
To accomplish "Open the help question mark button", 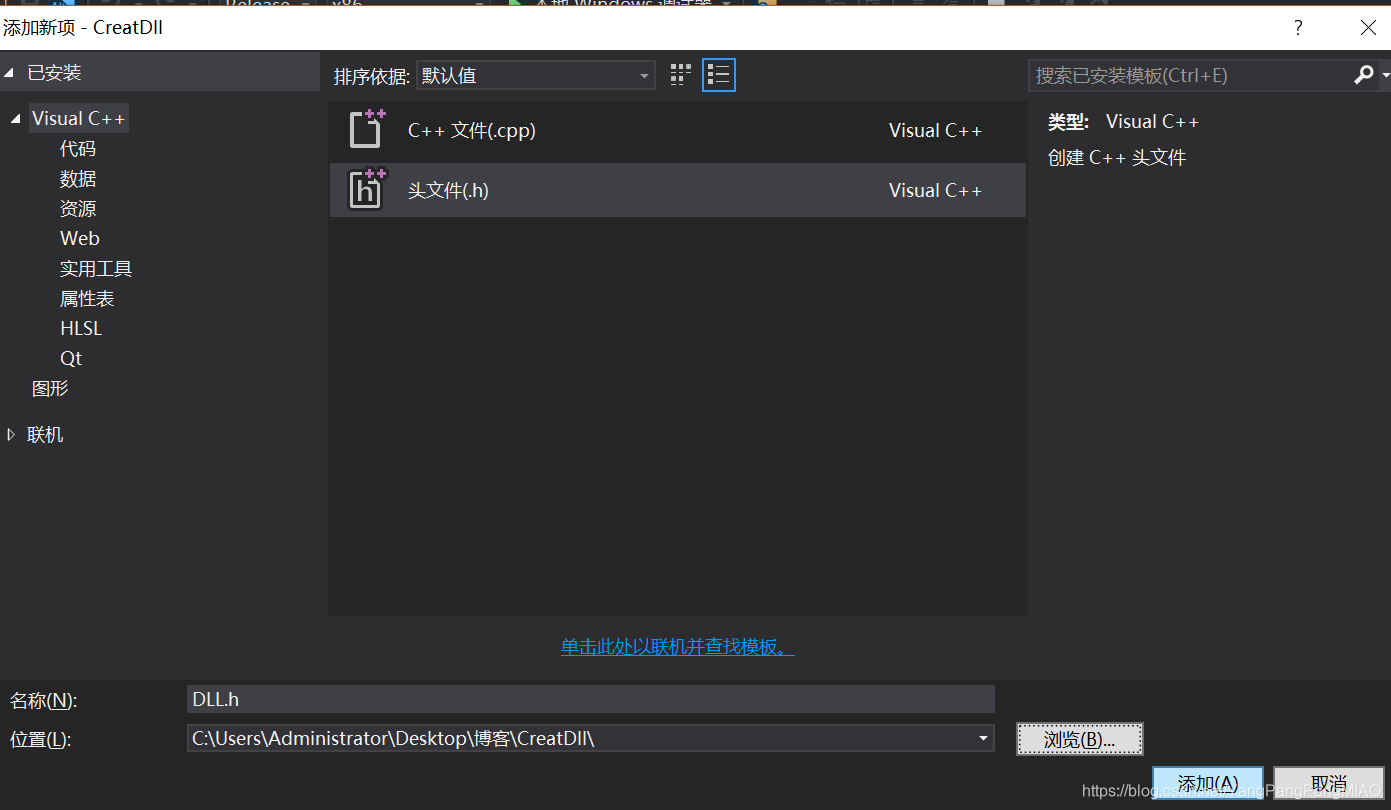I will pyautogui.click(x=1298, y=28).
